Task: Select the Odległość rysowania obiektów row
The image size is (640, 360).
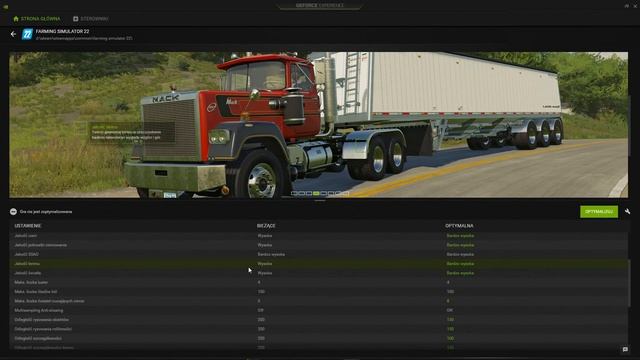Action: tap(318, 320)
